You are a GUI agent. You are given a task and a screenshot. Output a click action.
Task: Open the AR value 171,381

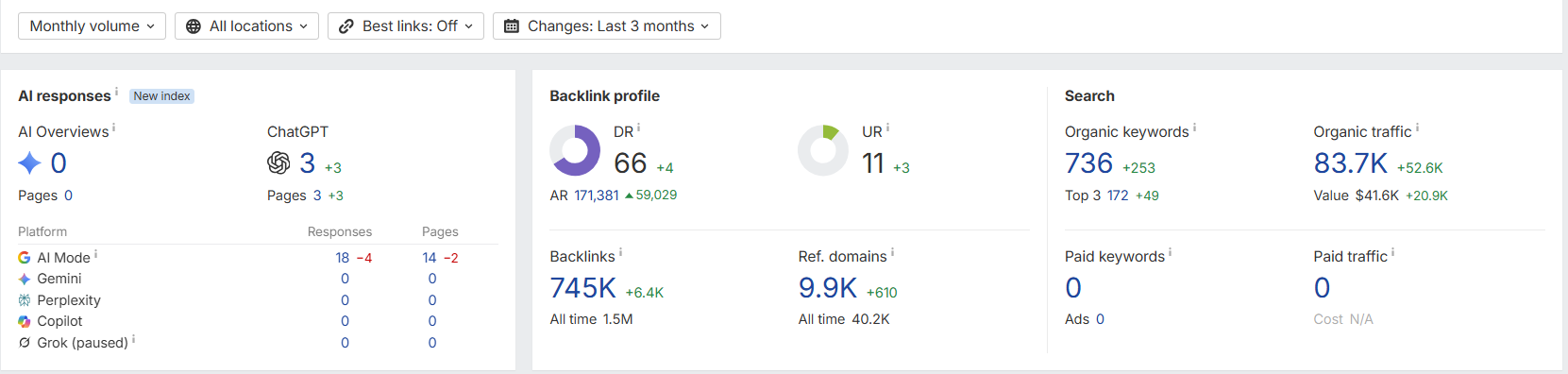click(x=597, y=195)
